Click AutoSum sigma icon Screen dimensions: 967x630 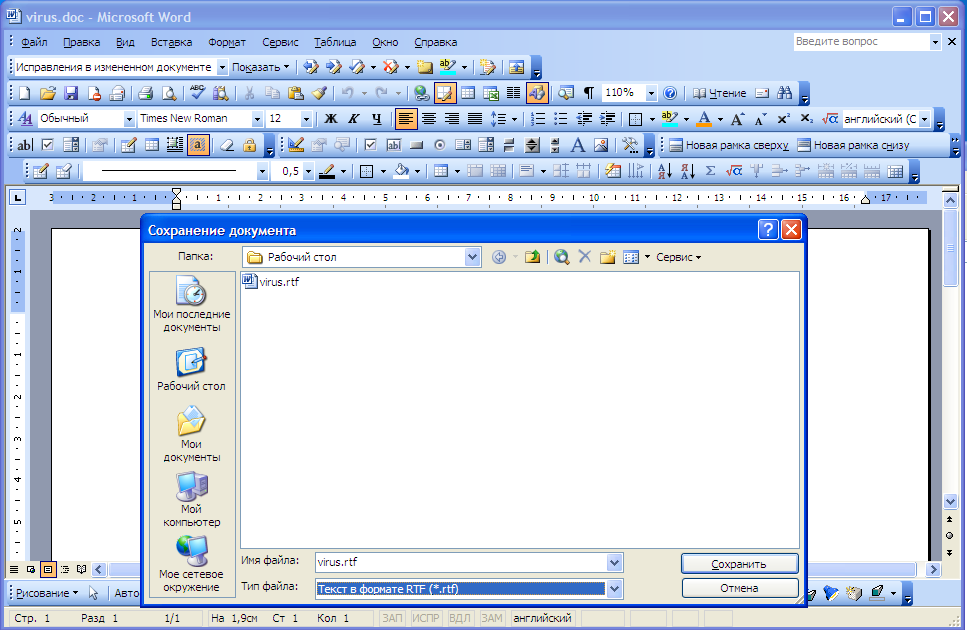click(710, 171)
